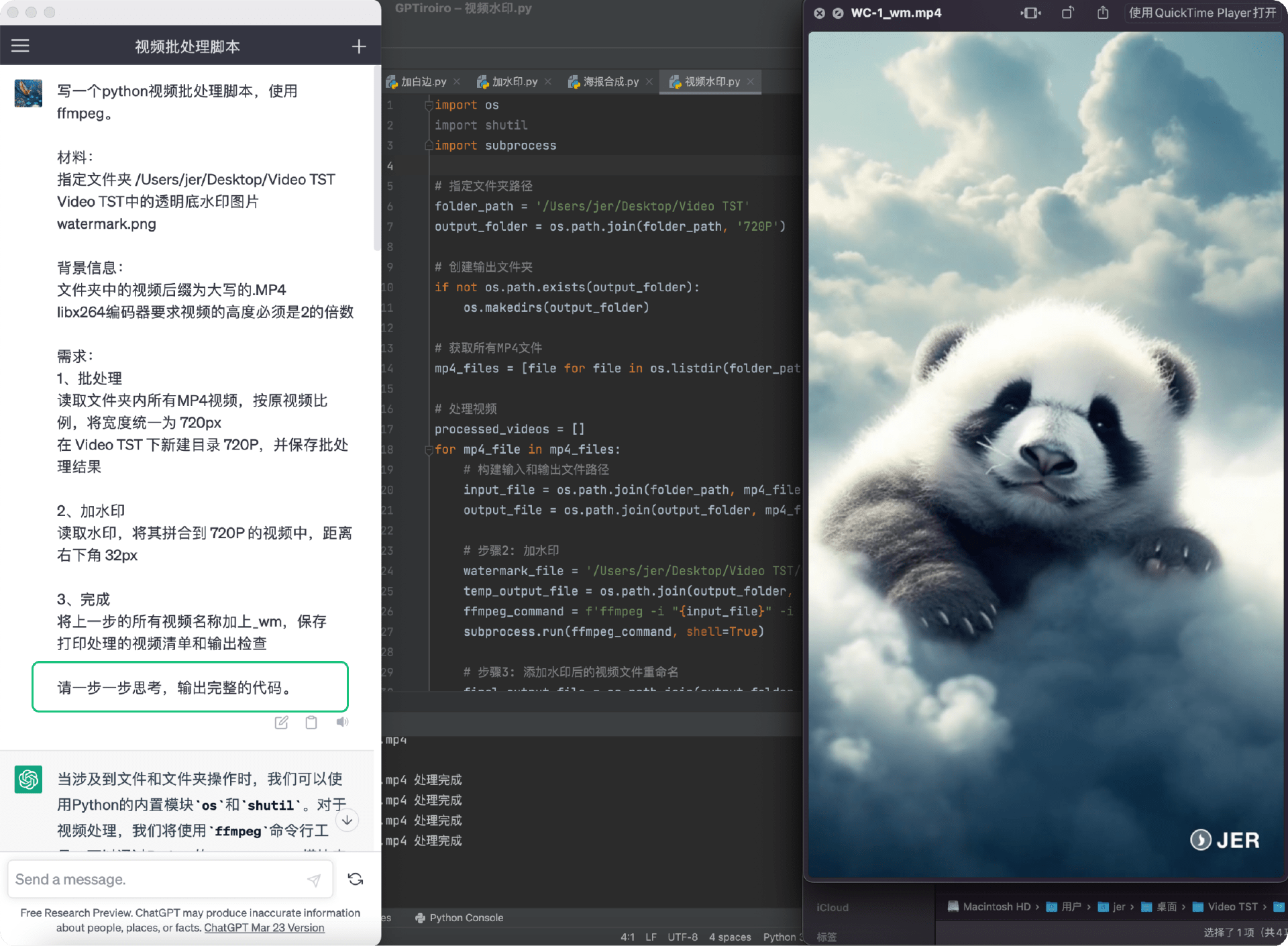This screenshot has width=1288, height=946.
Task: Click the UTF-8 encoding in status bar
Action: [682, 937]
